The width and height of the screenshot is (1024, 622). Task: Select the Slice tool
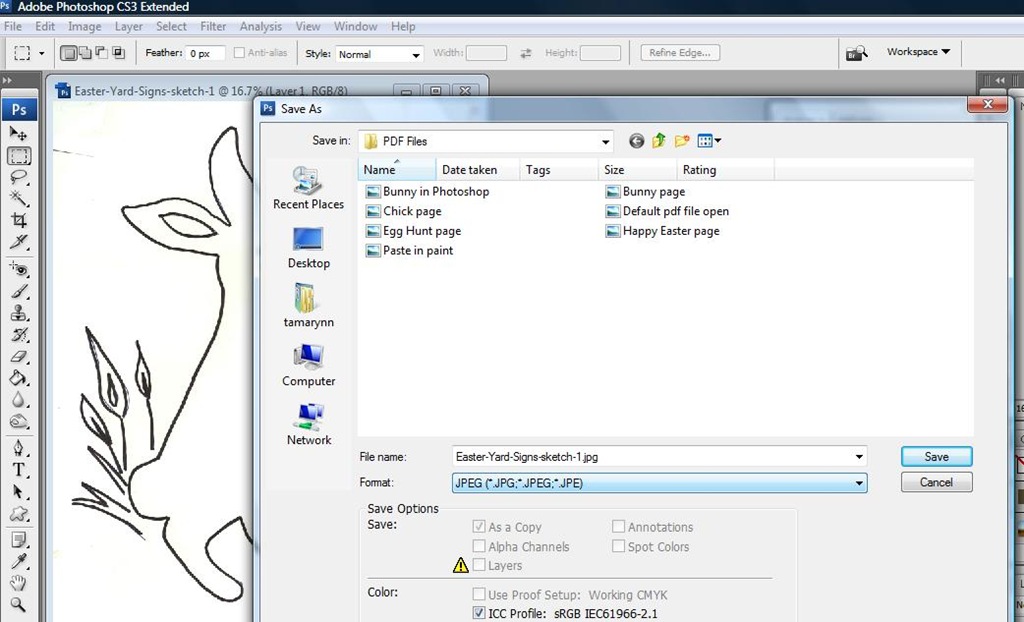(x=18, y=242)
